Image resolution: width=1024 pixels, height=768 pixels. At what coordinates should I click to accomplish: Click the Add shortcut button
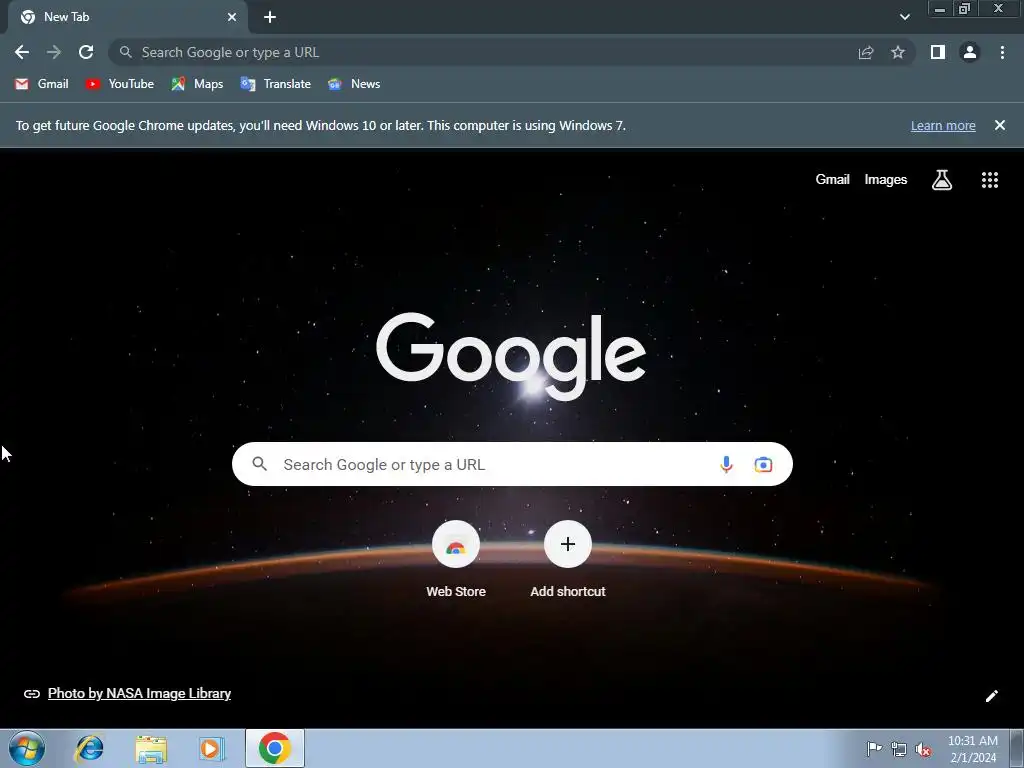click(x=568, y=559)
